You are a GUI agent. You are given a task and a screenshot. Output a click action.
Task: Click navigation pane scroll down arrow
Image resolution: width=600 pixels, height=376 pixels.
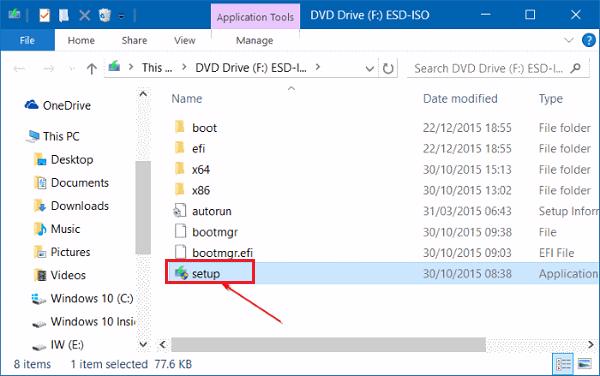pyautogui.click(x=143, y=344)
